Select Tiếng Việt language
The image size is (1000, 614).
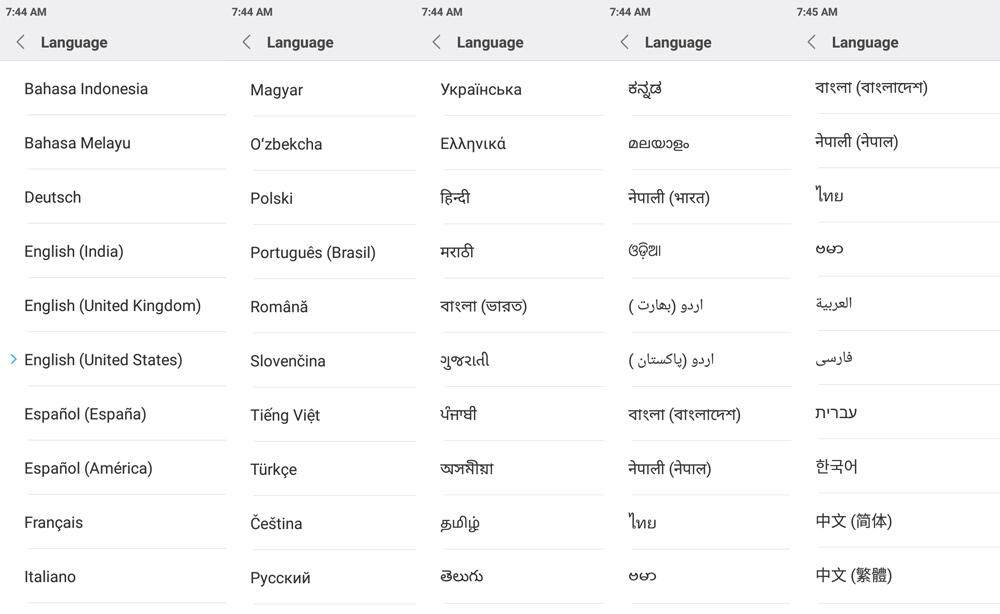(x=285, y=415)
